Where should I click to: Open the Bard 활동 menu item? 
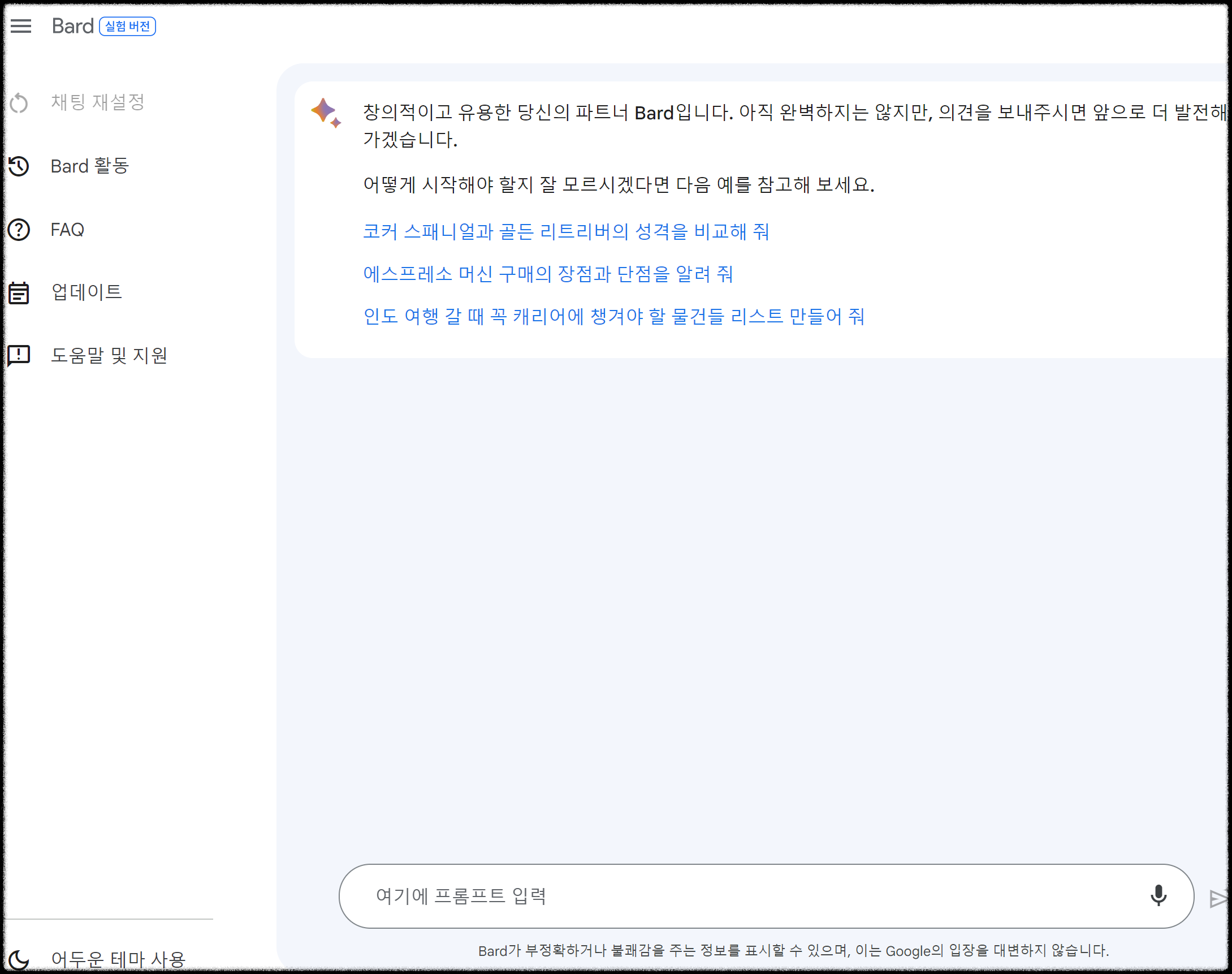coord(89,166)
